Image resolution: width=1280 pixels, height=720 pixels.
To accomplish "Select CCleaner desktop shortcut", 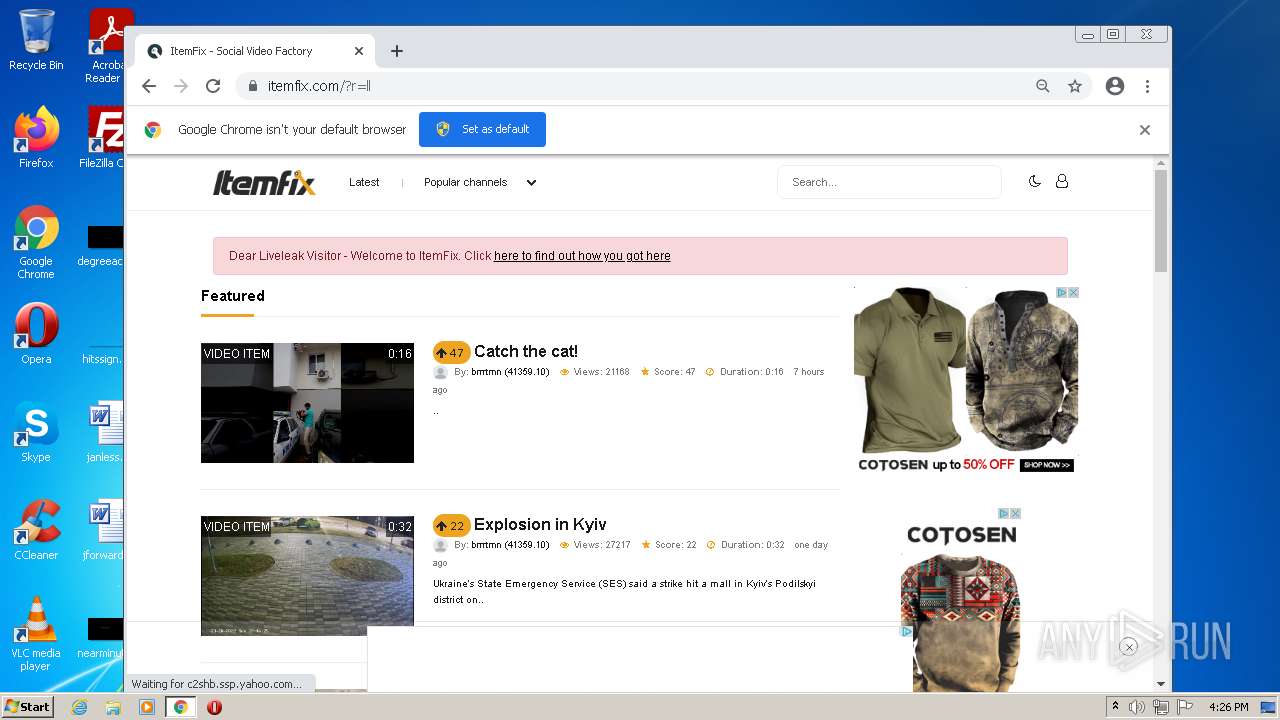I will point(36,530).
